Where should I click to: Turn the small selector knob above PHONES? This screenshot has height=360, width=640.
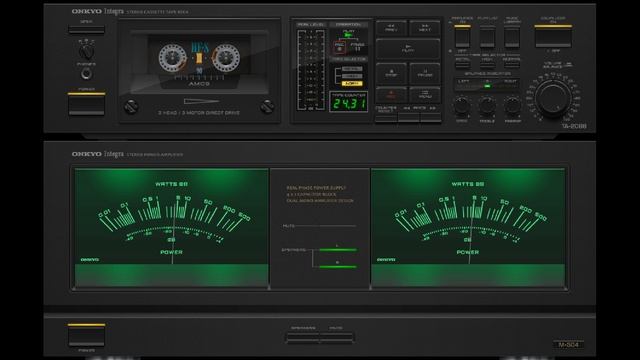click(x=86, y=52)
